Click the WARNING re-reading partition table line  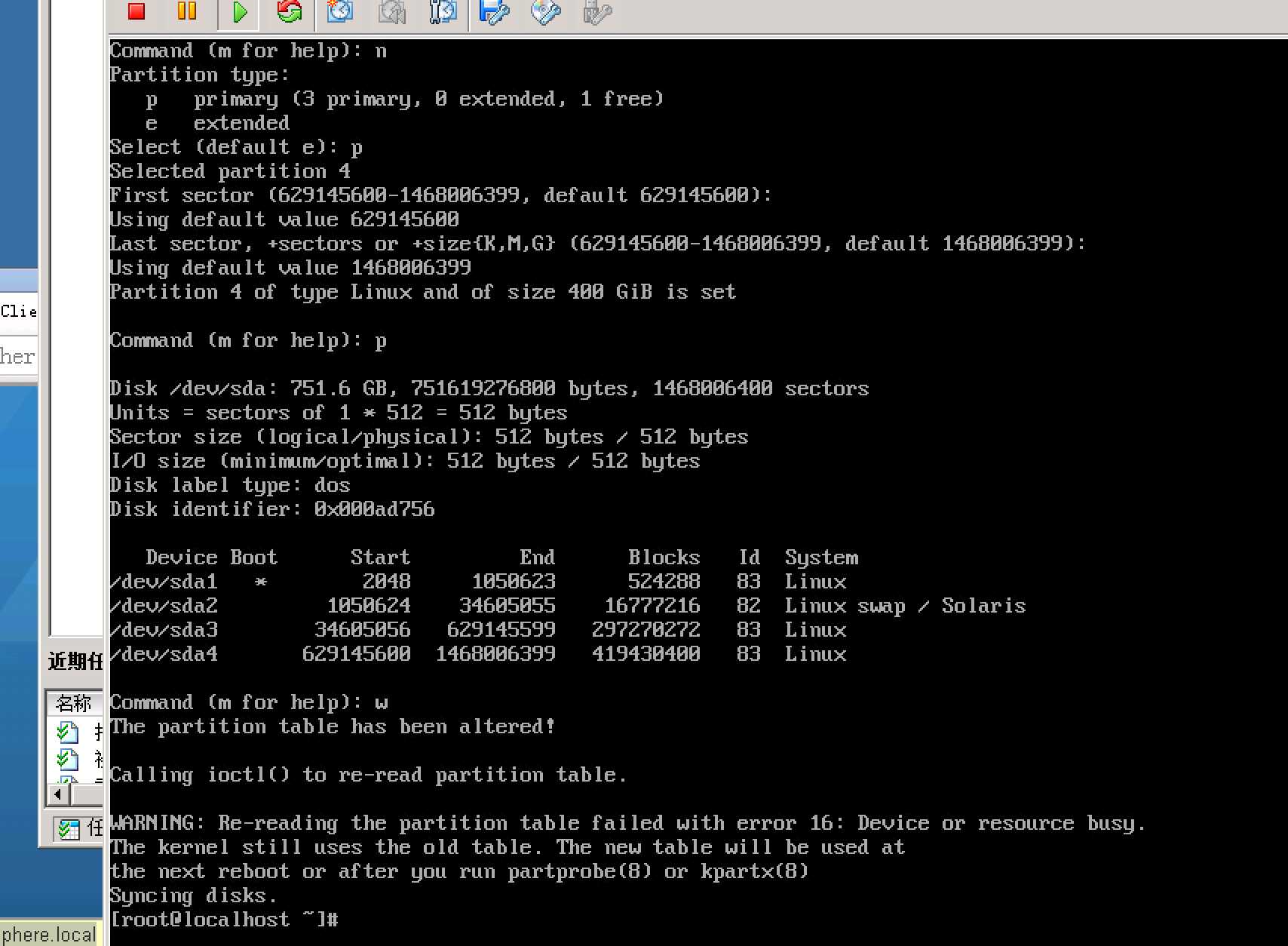coord(627,823)
